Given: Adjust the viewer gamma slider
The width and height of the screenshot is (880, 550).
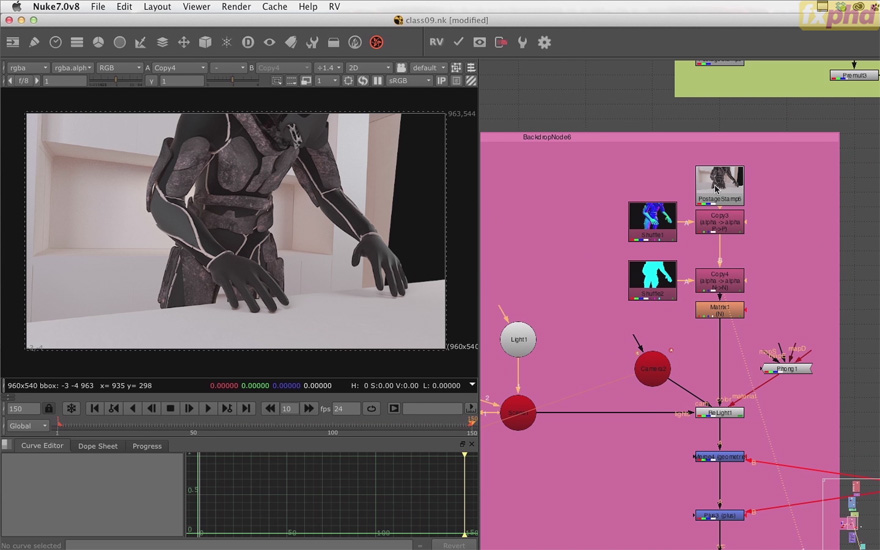Looking at the screenshot, I should [x=232, y=81].
